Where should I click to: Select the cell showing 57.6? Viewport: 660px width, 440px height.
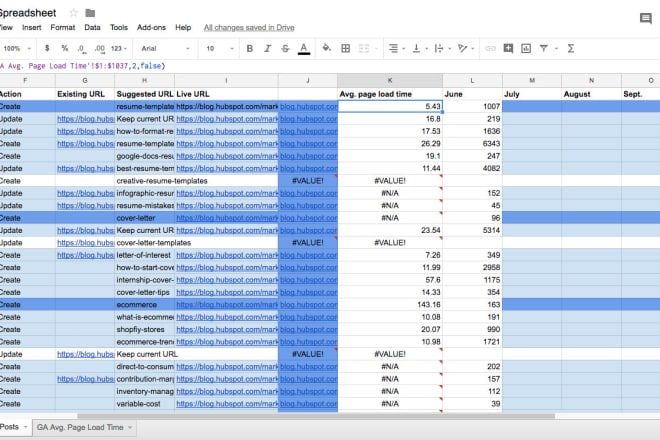390,280
